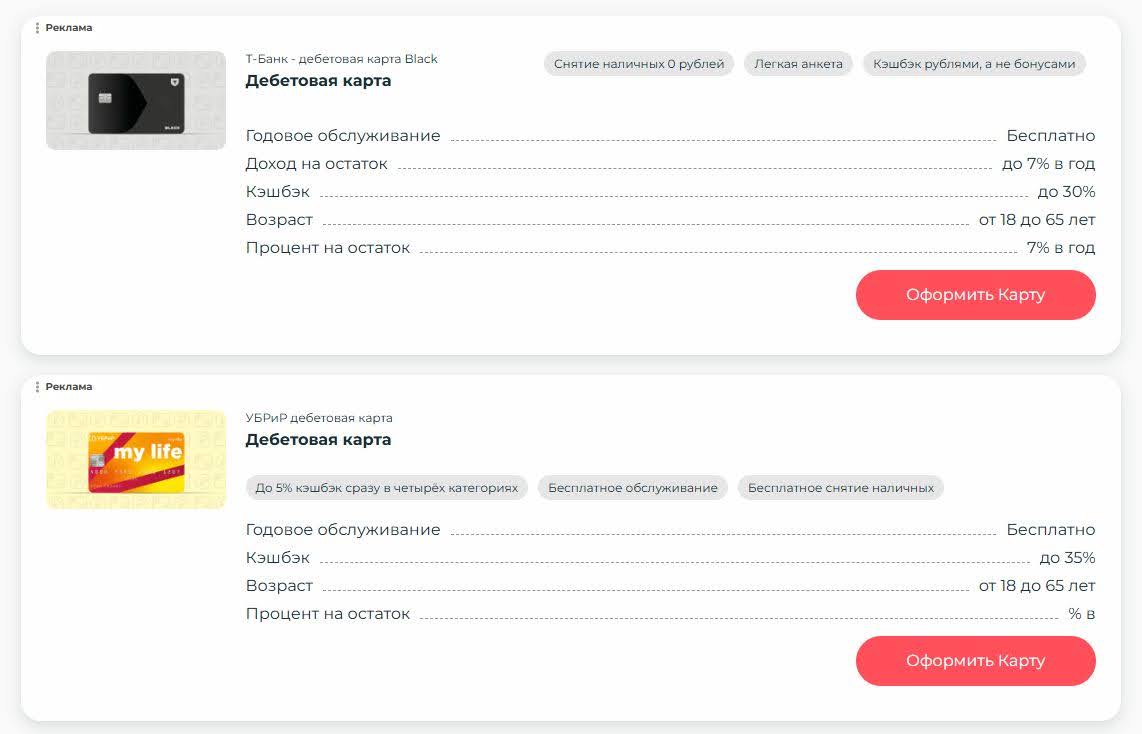Select the 'Кэшбэк рублями, а не бонусами' chip

pyautogui.click(x=973, y=63)
